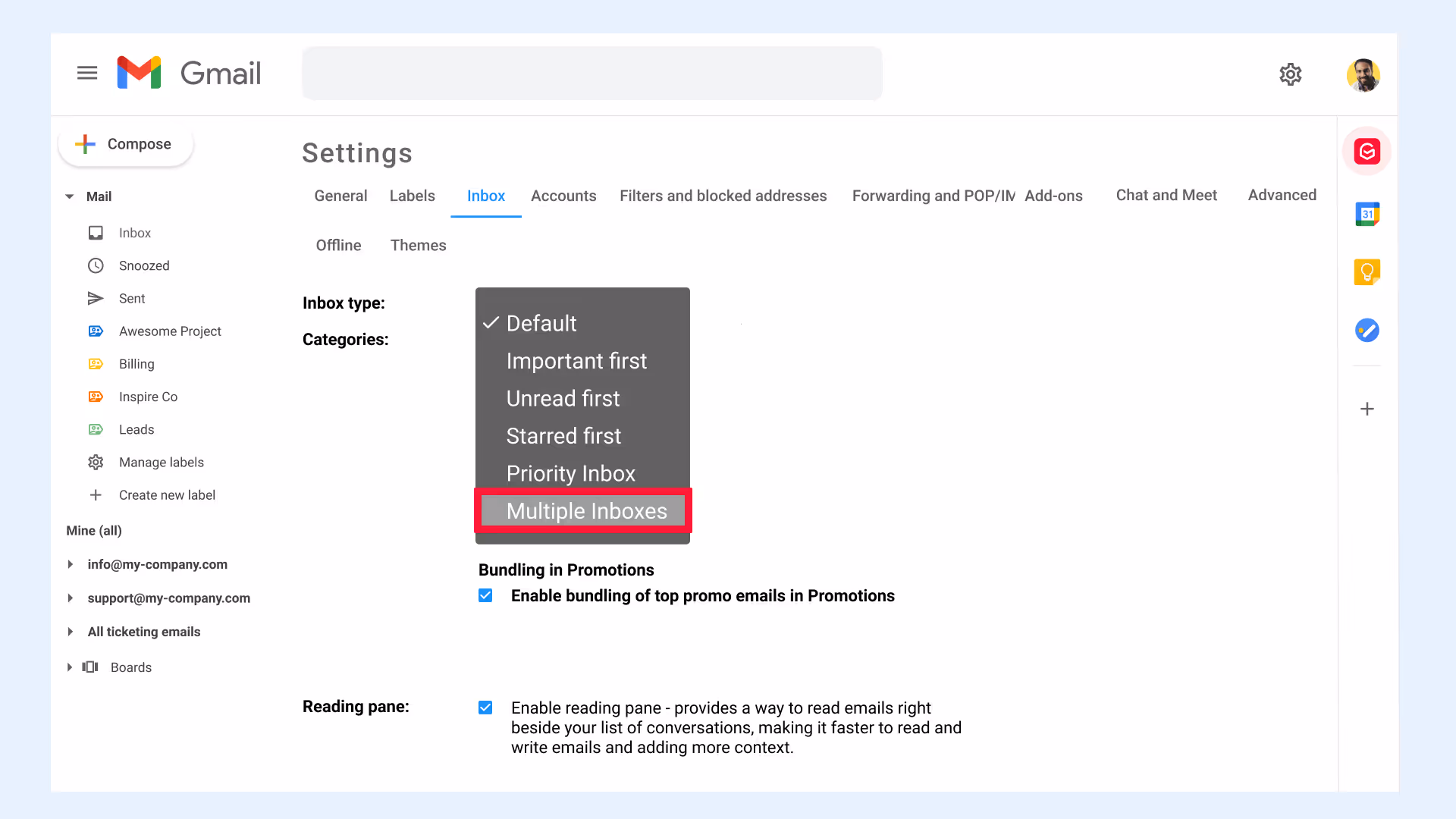The image size is (1456, 819).
Task: Click the Awesome Project label icon
Action: point(96,331)
